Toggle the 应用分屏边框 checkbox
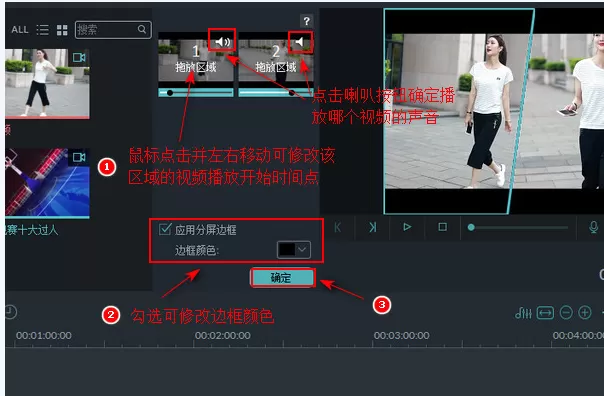The height and width of the screenshot is (396, 604). (x=165, y=229)
